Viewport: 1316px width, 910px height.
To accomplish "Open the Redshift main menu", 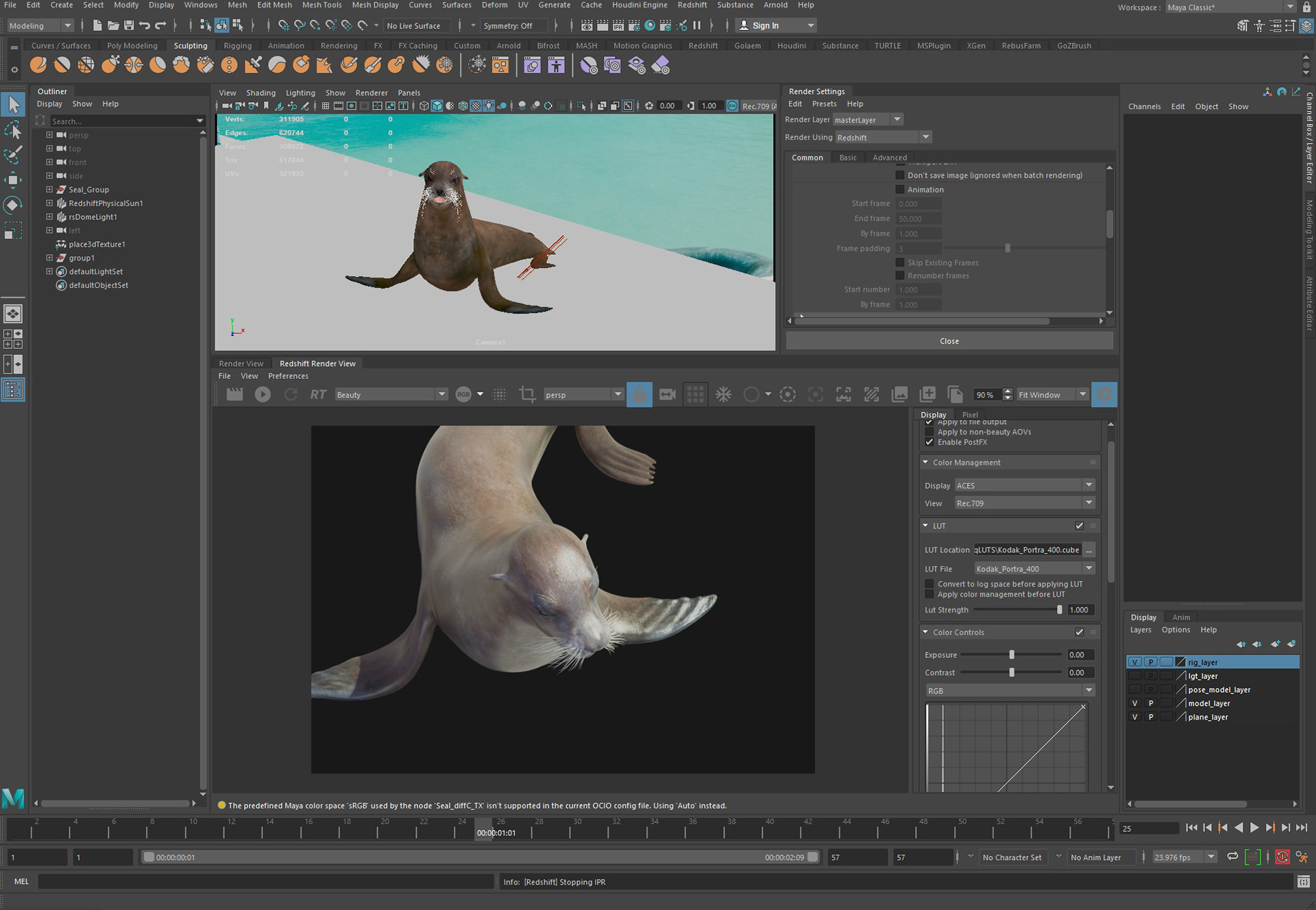I will coord(692,5).
